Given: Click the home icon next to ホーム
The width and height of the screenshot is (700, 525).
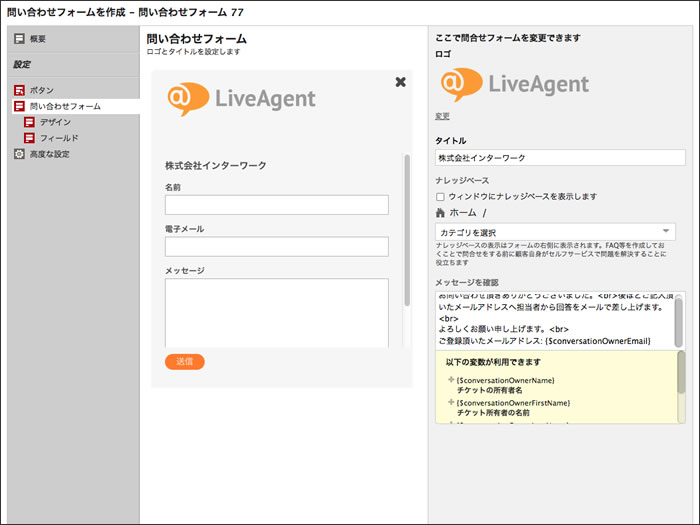Looking at the screenshot, I should pyautogui.click(x=440, y=212).
